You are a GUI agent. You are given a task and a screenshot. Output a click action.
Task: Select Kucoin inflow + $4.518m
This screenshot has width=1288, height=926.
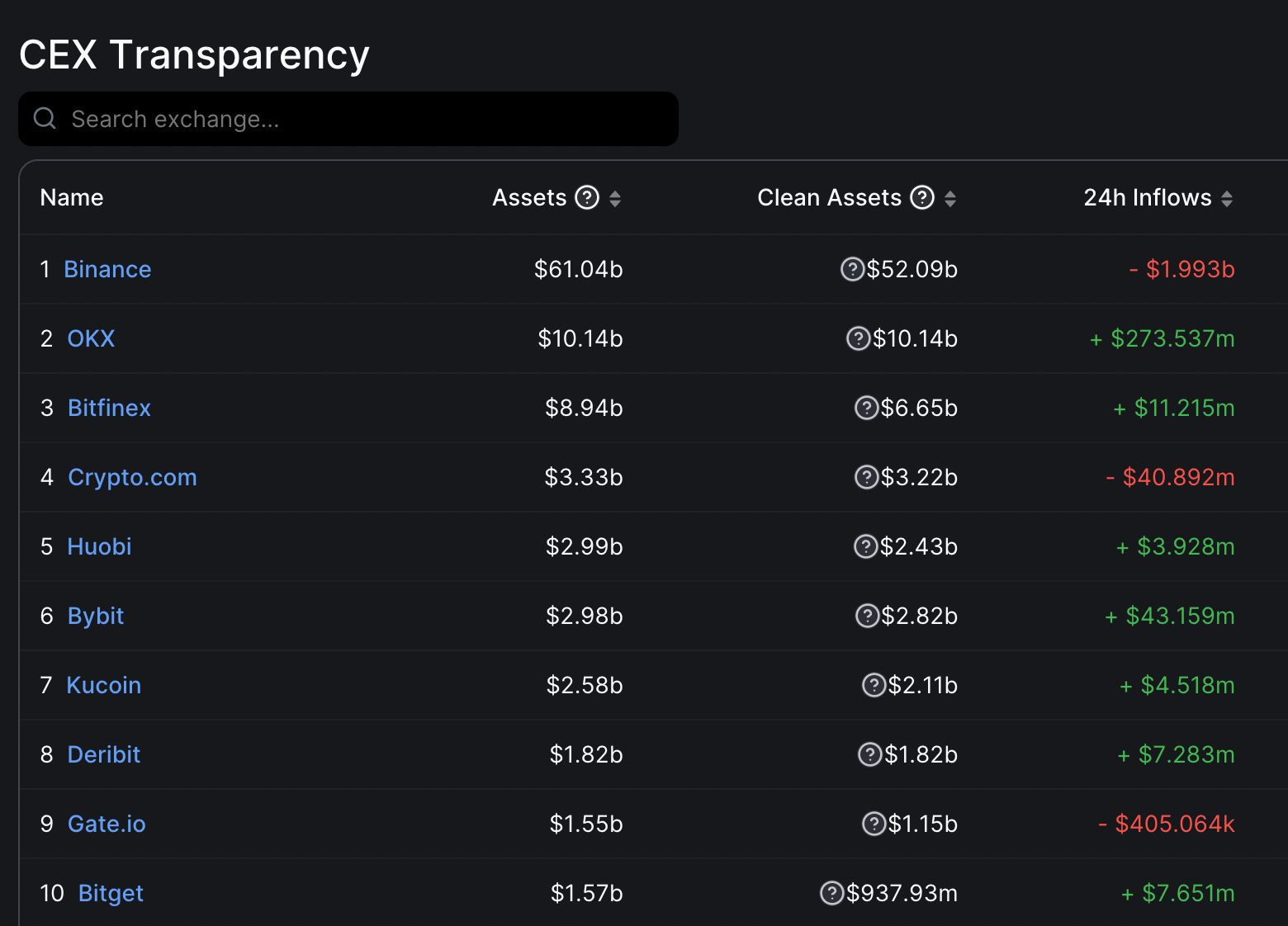[1177, 685]
